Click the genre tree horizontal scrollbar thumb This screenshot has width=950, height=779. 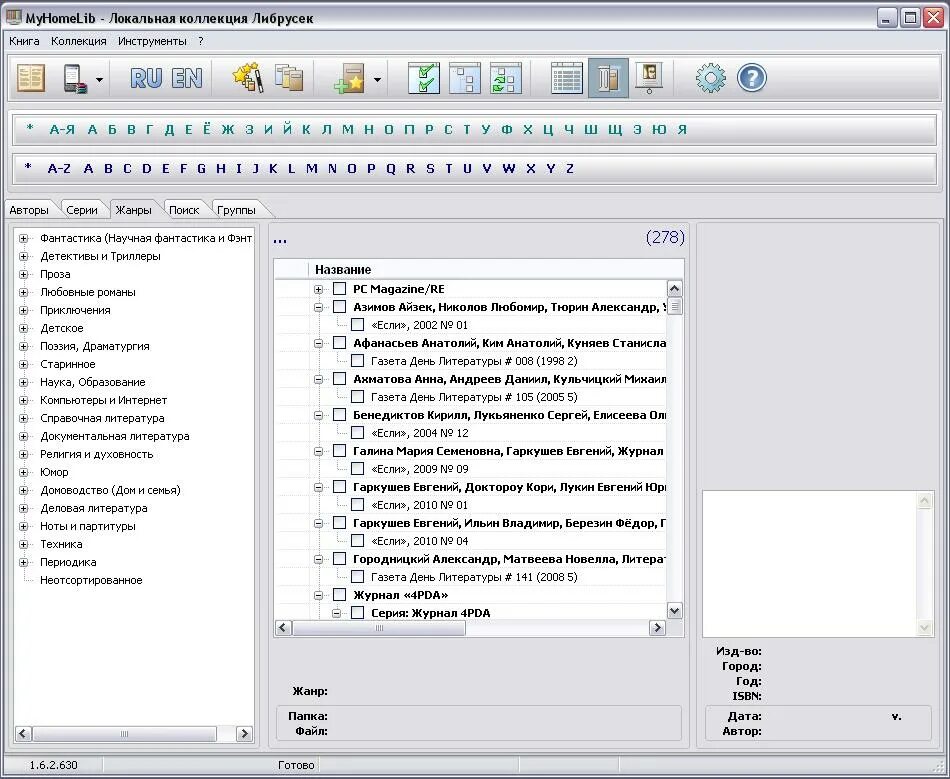[124, 734]
